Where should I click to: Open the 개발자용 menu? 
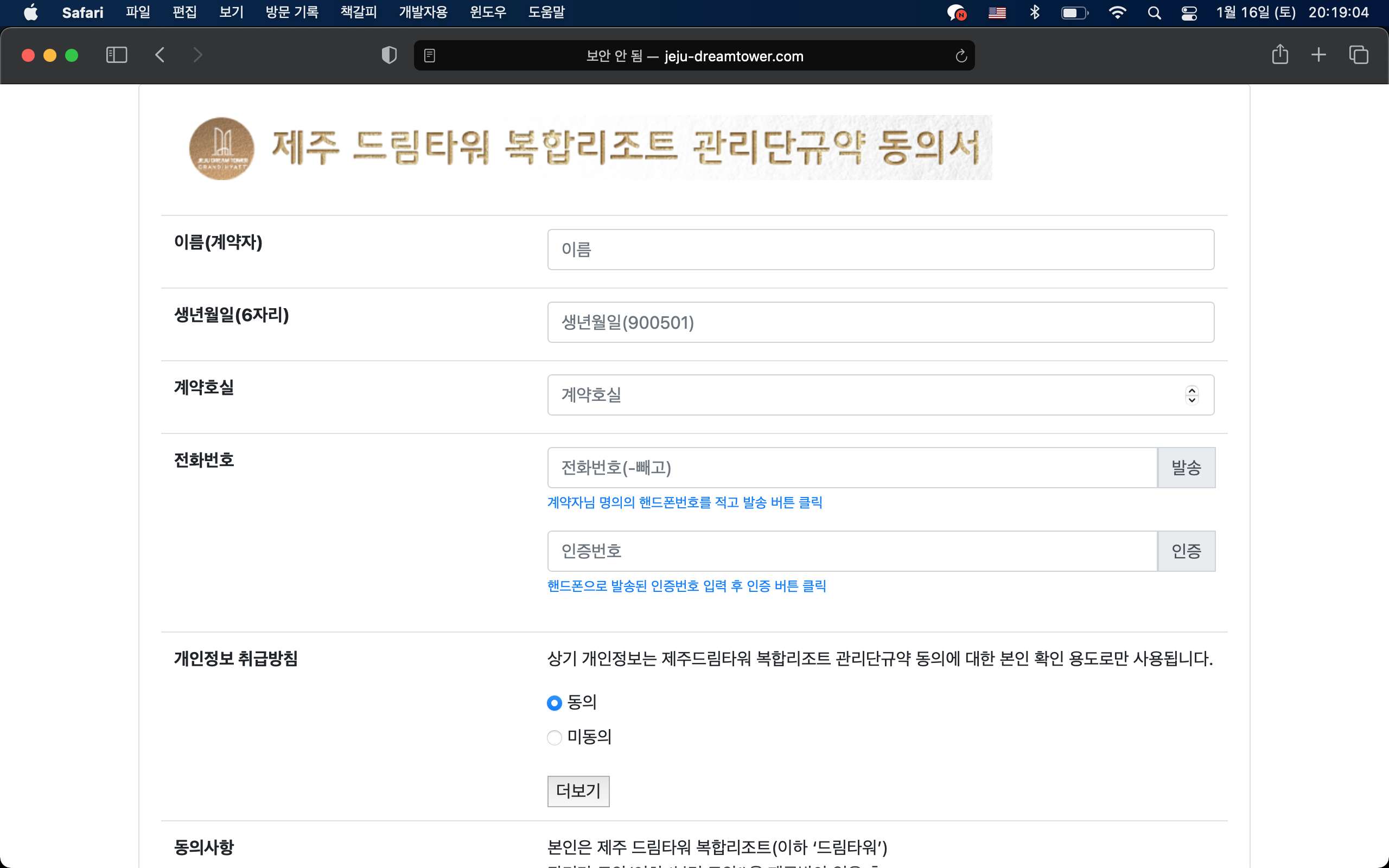coord(423,12)
